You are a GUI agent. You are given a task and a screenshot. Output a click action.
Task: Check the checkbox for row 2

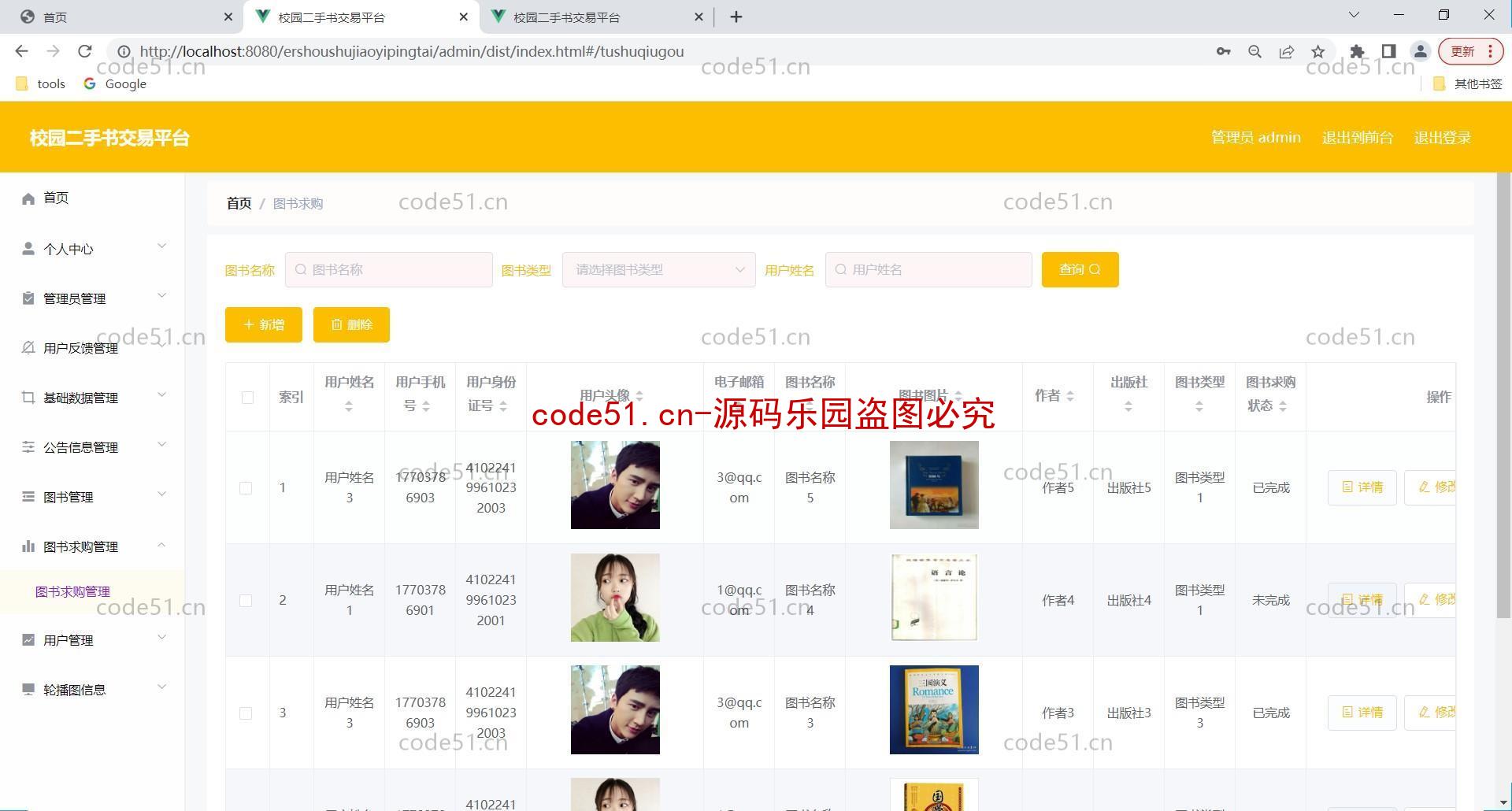pyautogui.click(x=246, y=601)
